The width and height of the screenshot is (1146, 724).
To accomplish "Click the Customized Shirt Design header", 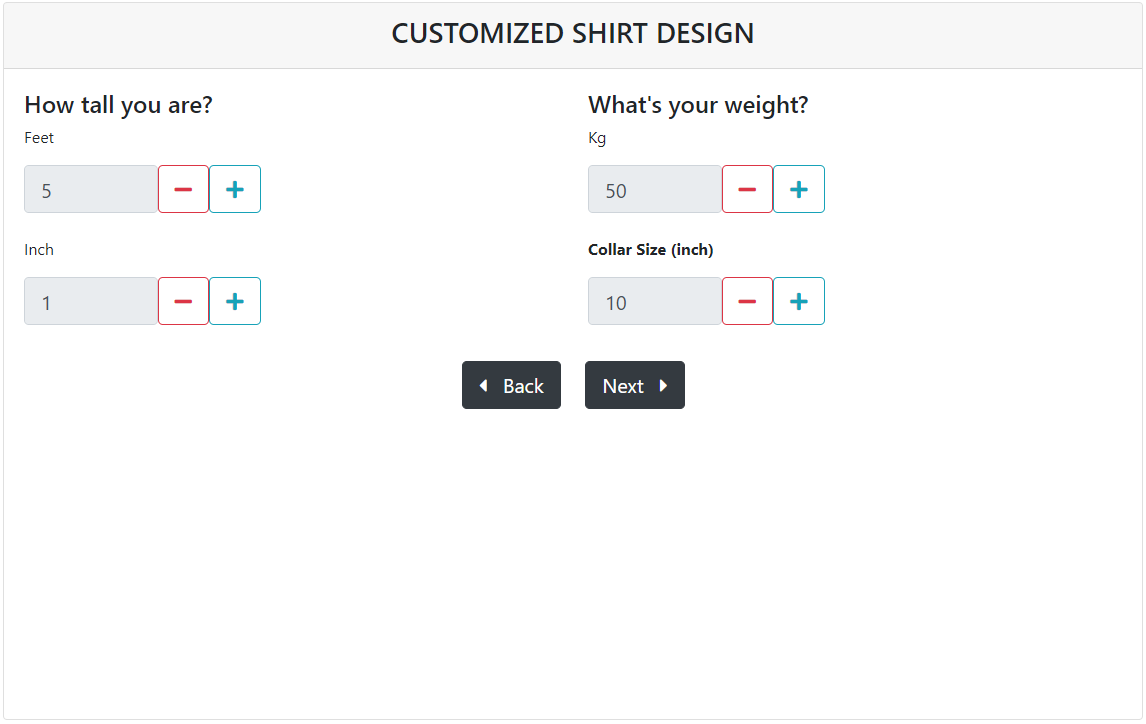I will [x=573, y=34].
